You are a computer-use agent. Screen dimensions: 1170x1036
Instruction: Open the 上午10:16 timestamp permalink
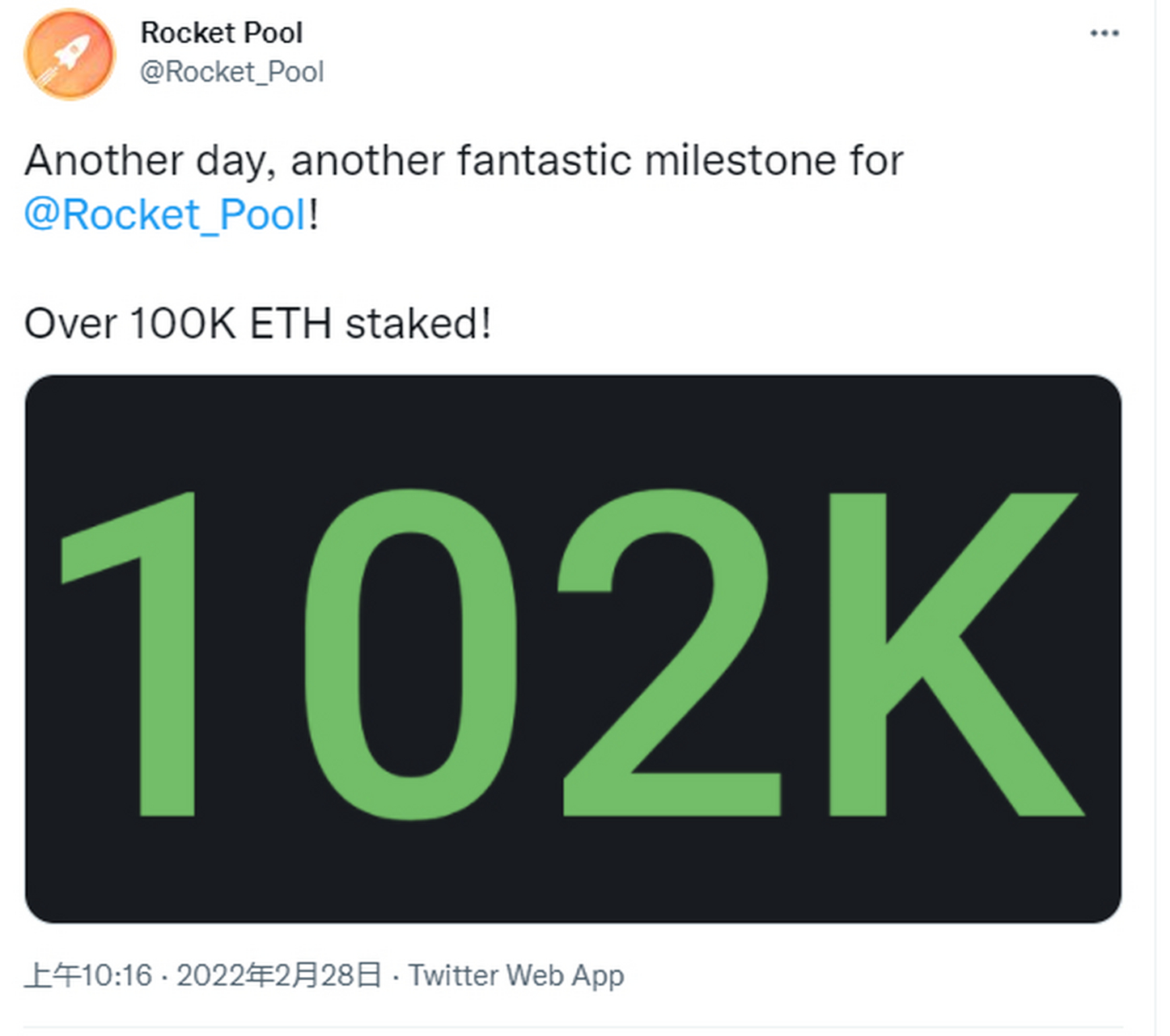pyautogui.click(x=88, y=975)
